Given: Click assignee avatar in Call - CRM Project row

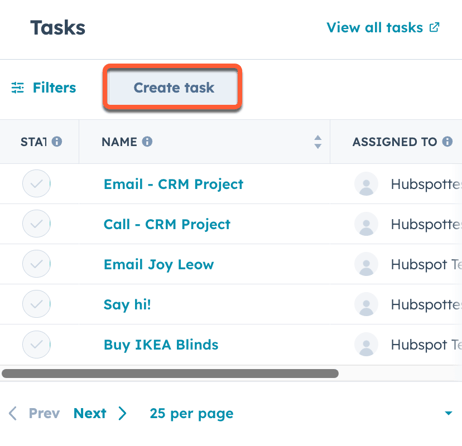Looking at the screenshot, I should pos(366,224).
